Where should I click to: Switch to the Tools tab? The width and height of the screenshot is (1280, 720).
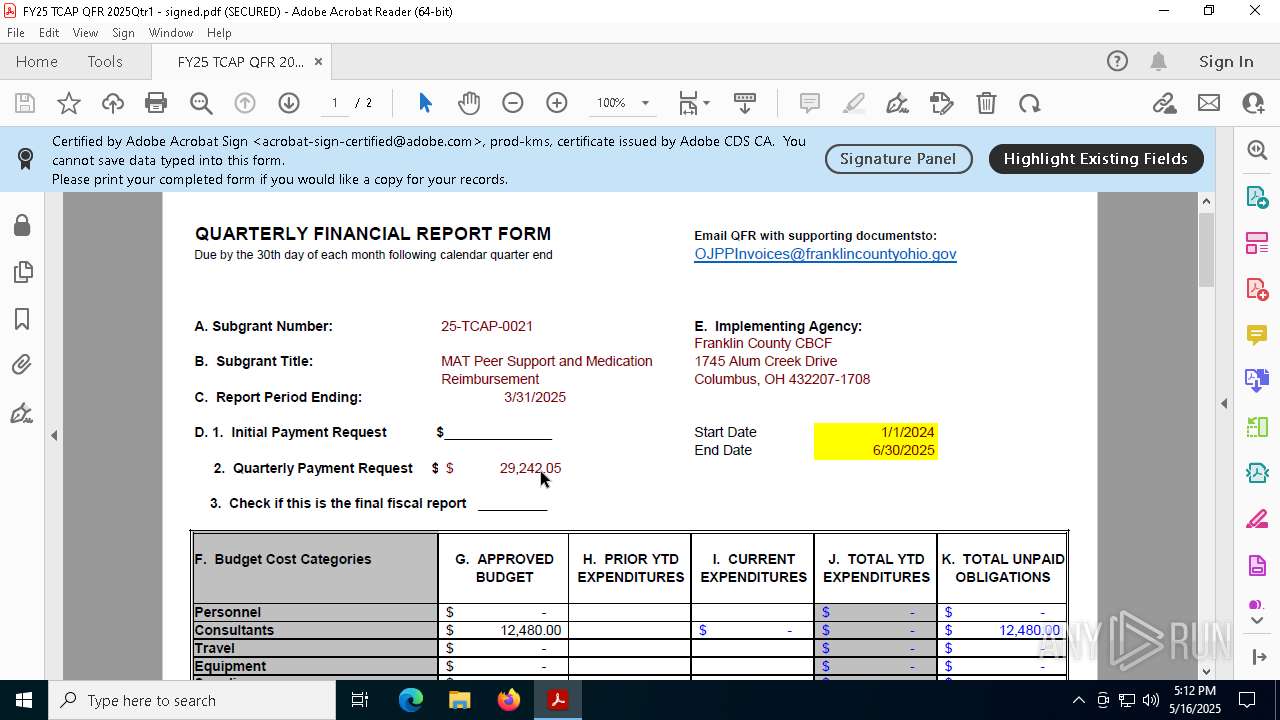[x=105, y=62]
